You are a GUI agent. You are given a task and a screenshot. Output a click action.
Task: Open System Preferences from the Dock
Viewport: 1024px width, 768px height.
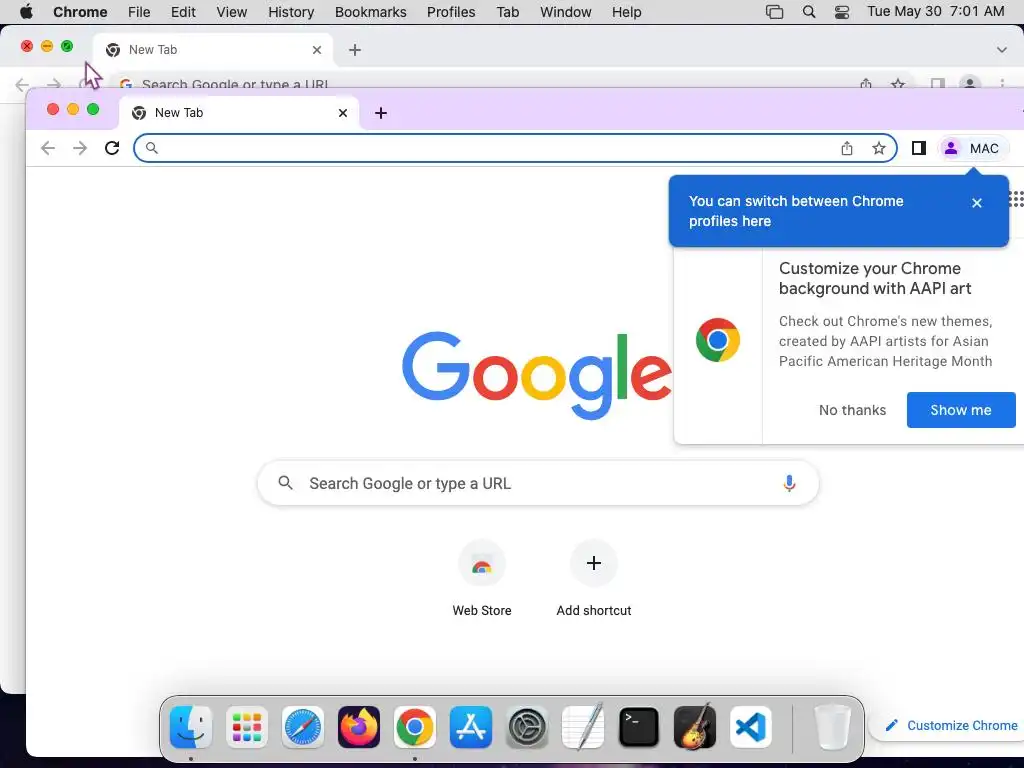[527, 727]
